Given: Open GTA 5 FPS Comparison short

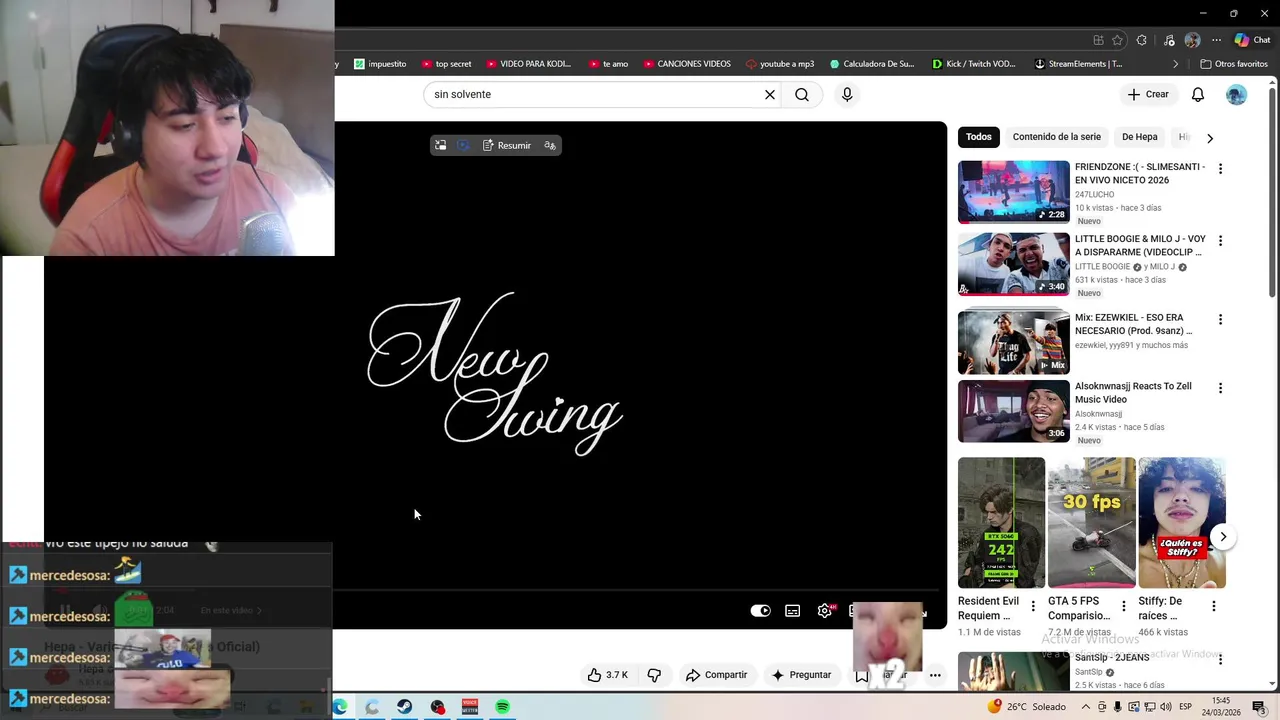Looking at the screenshot, I should 1091,523.
